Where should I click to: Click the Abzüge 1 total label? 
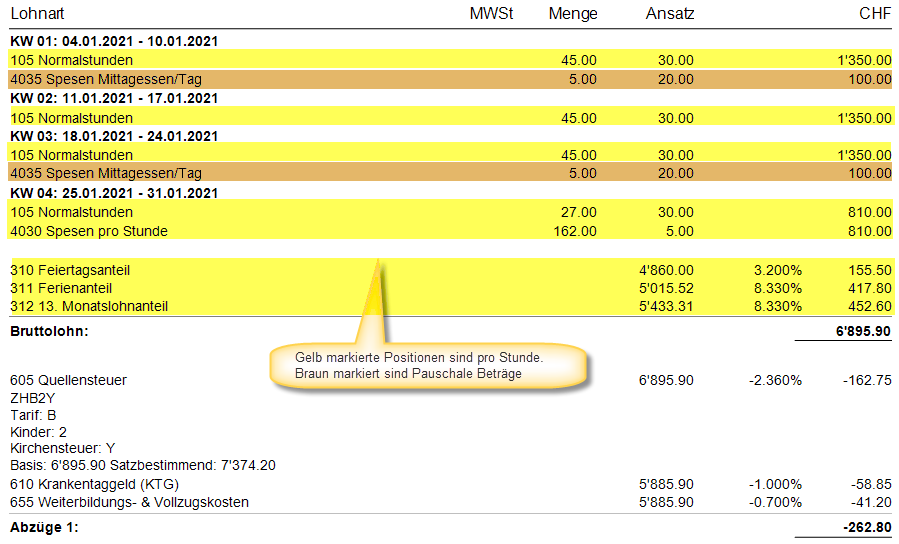43,527
